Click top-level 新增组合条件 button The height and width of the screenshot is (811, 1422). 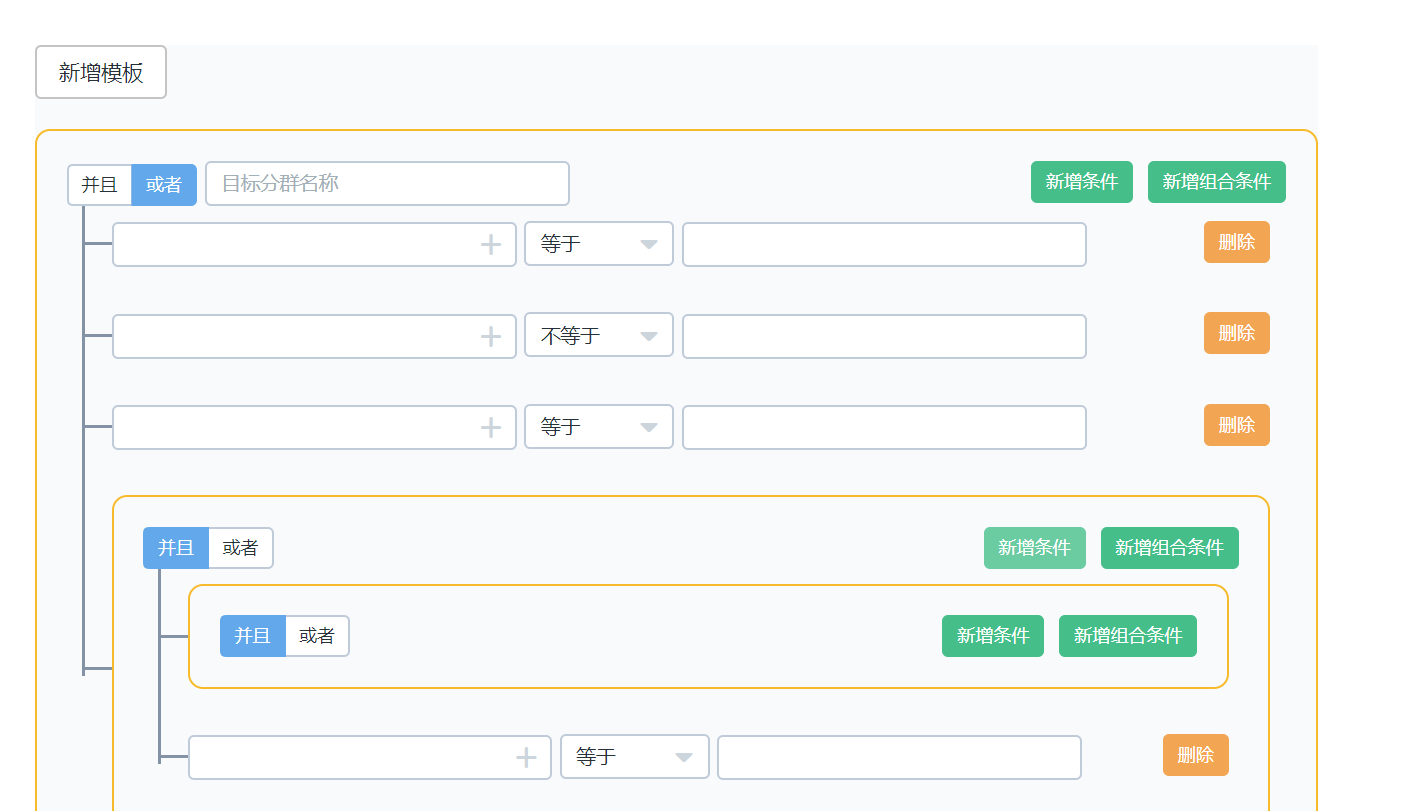(x=1216, y=182)
